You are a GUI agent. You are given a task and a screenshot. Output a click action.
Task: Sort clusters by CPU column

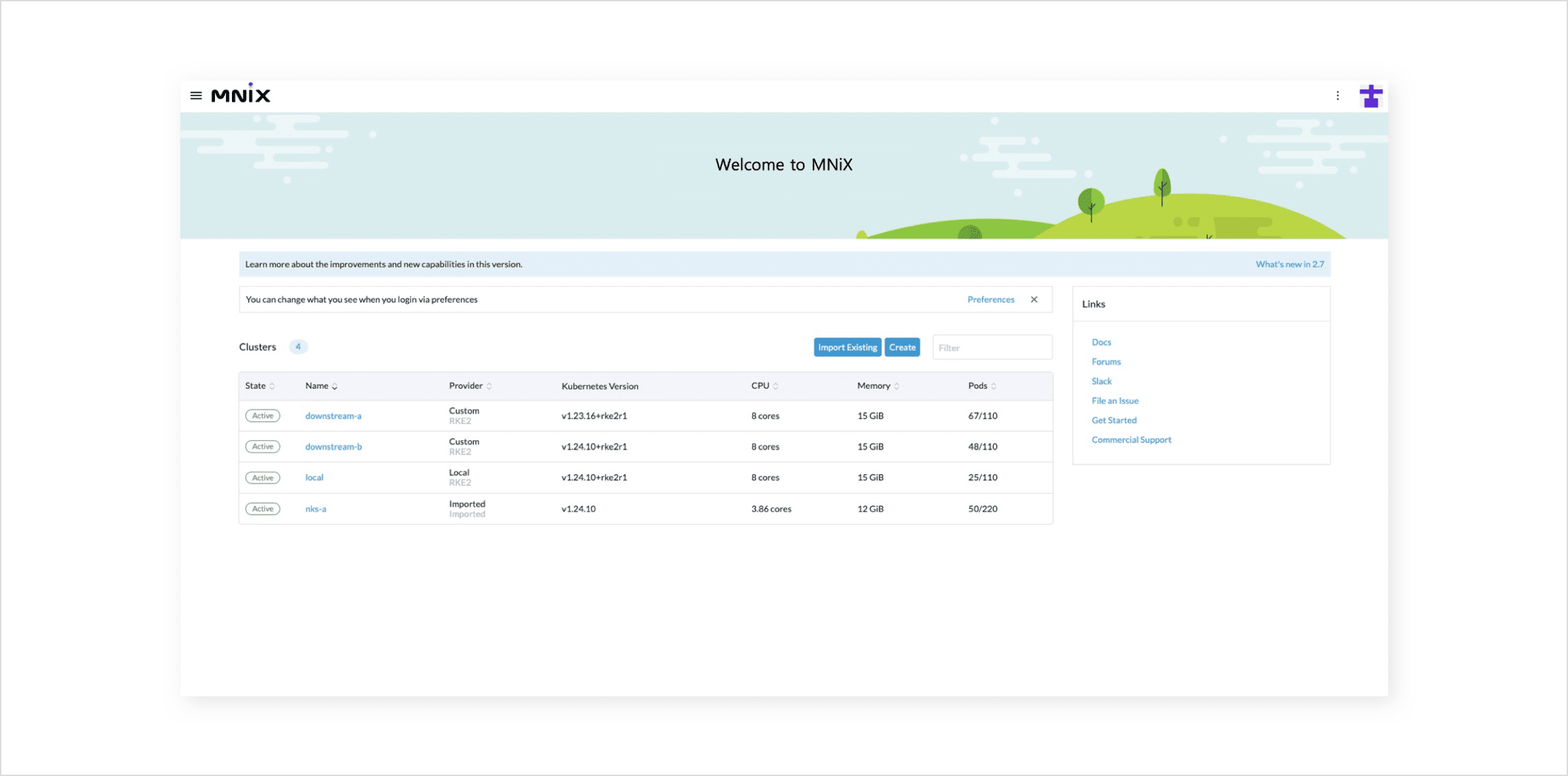[764, 386]
